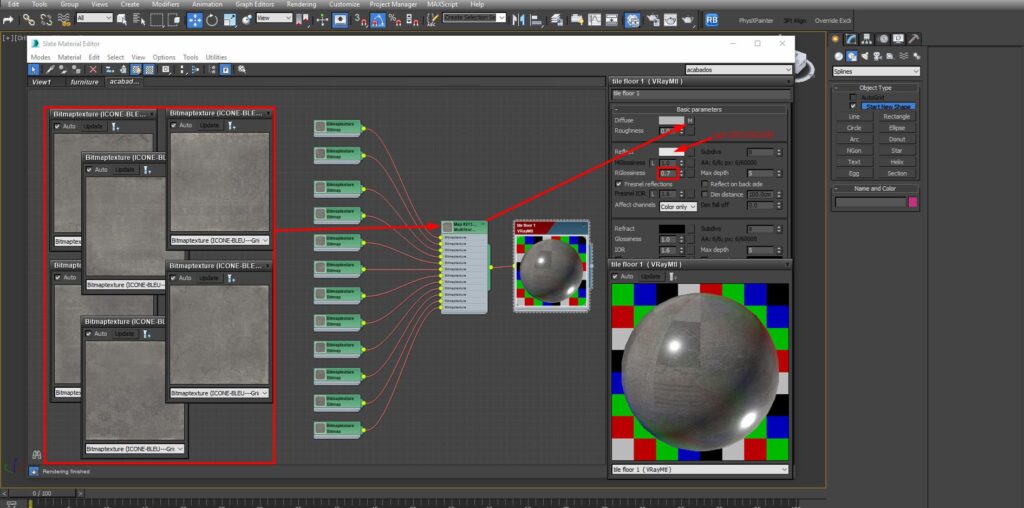
Task: Open the Create tab in Command Panel
Action: click(837, 39)
